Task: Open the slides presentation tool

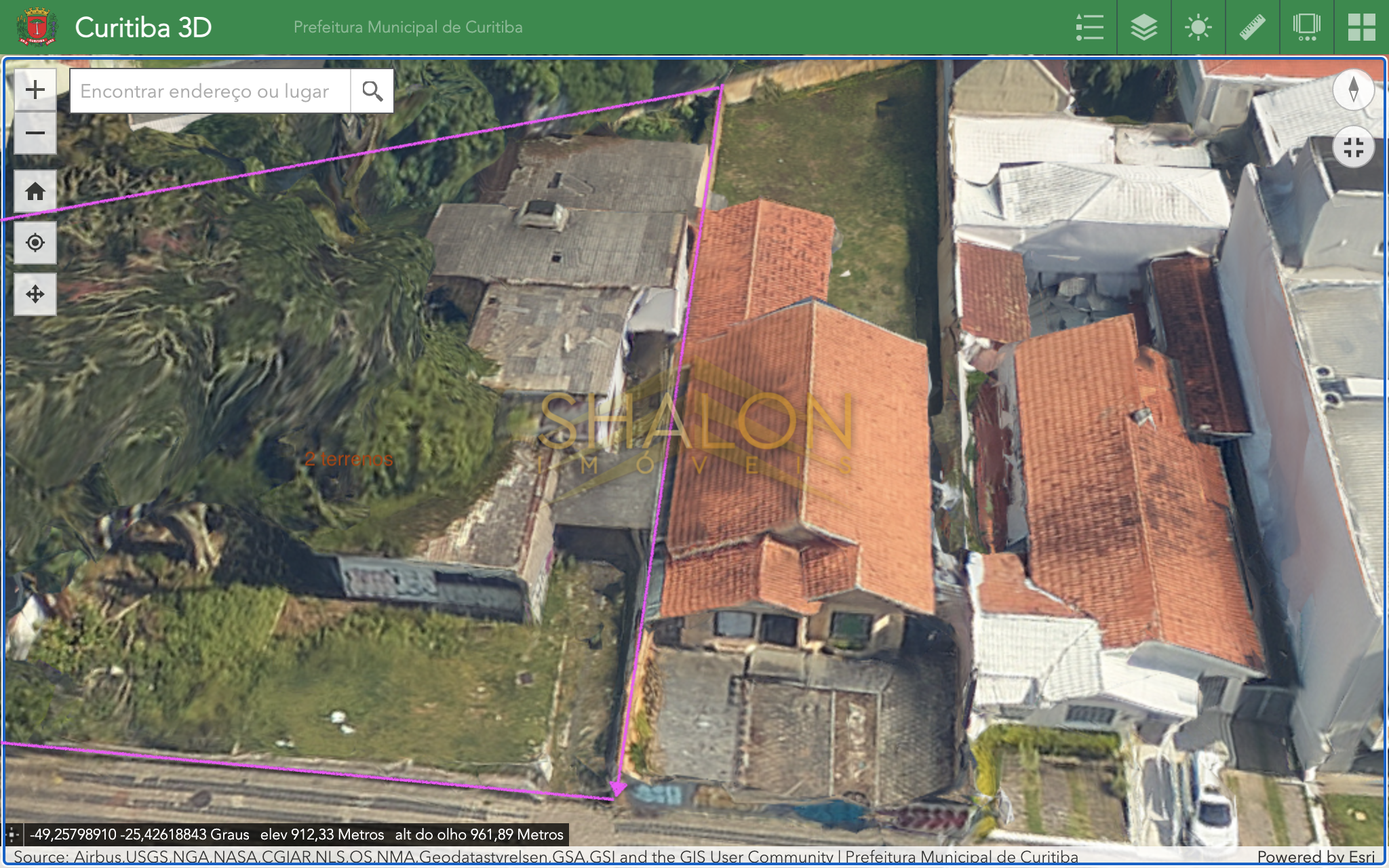Action: 1307,28
